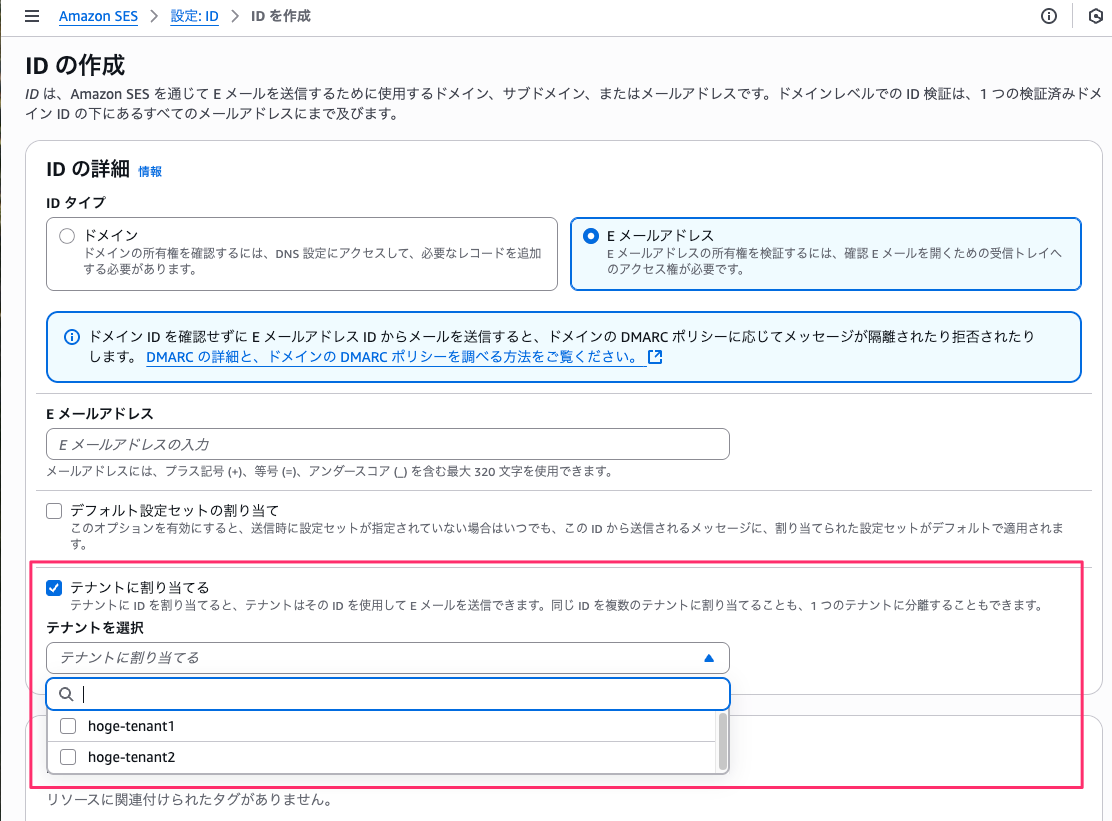Check the hoge-tenant1 option

(68, 726)
